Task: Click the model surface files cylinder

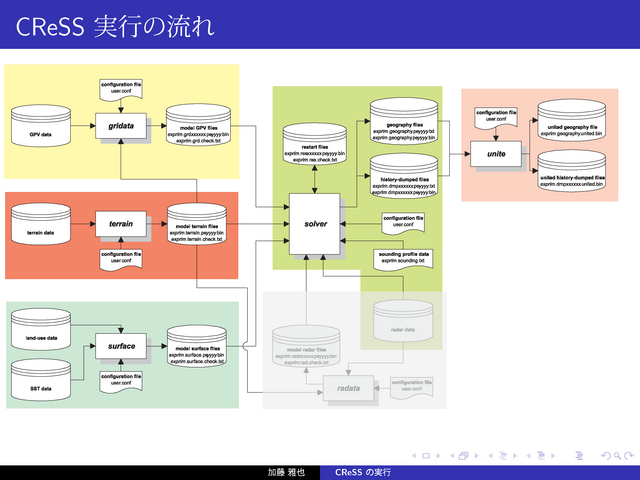Action: click(197, 346)
